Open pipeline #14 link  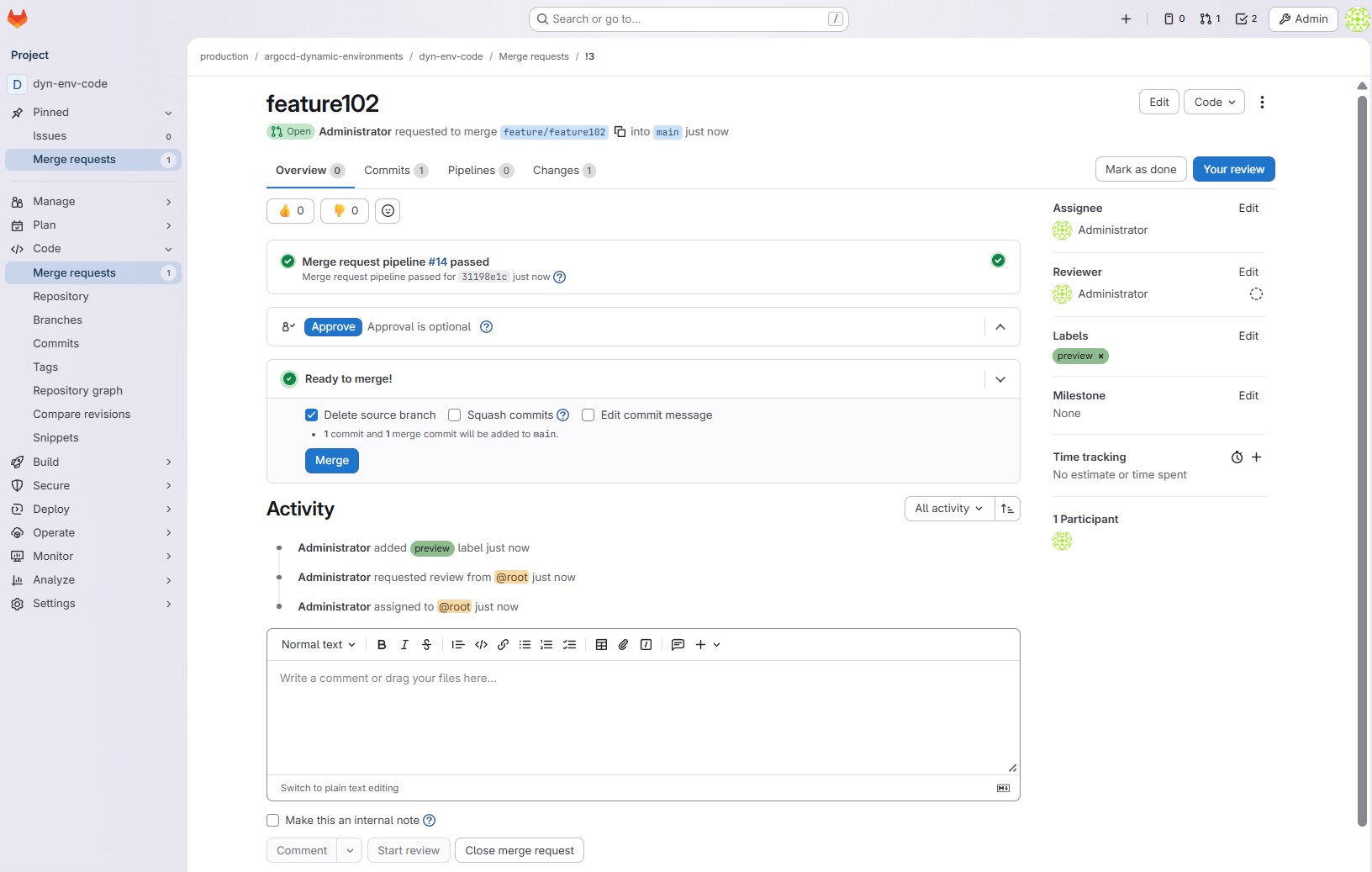437,262
